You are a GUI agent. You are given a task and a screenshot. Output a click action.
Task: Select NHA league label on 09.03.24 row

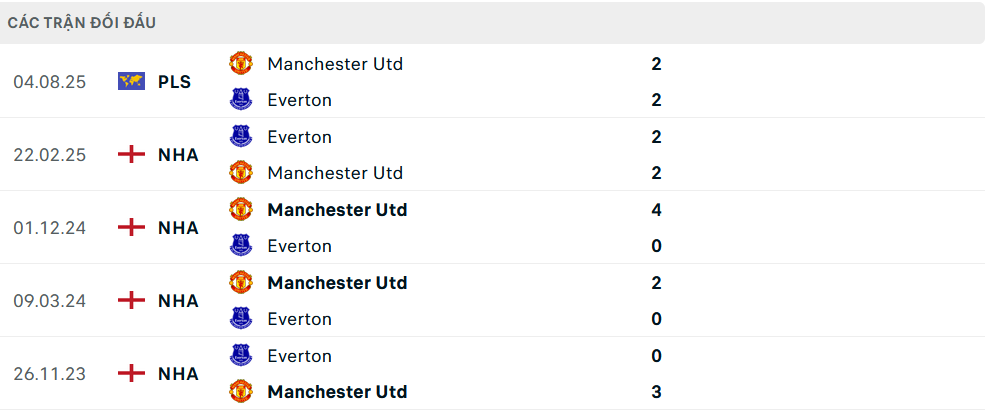[x=178, y=301]
